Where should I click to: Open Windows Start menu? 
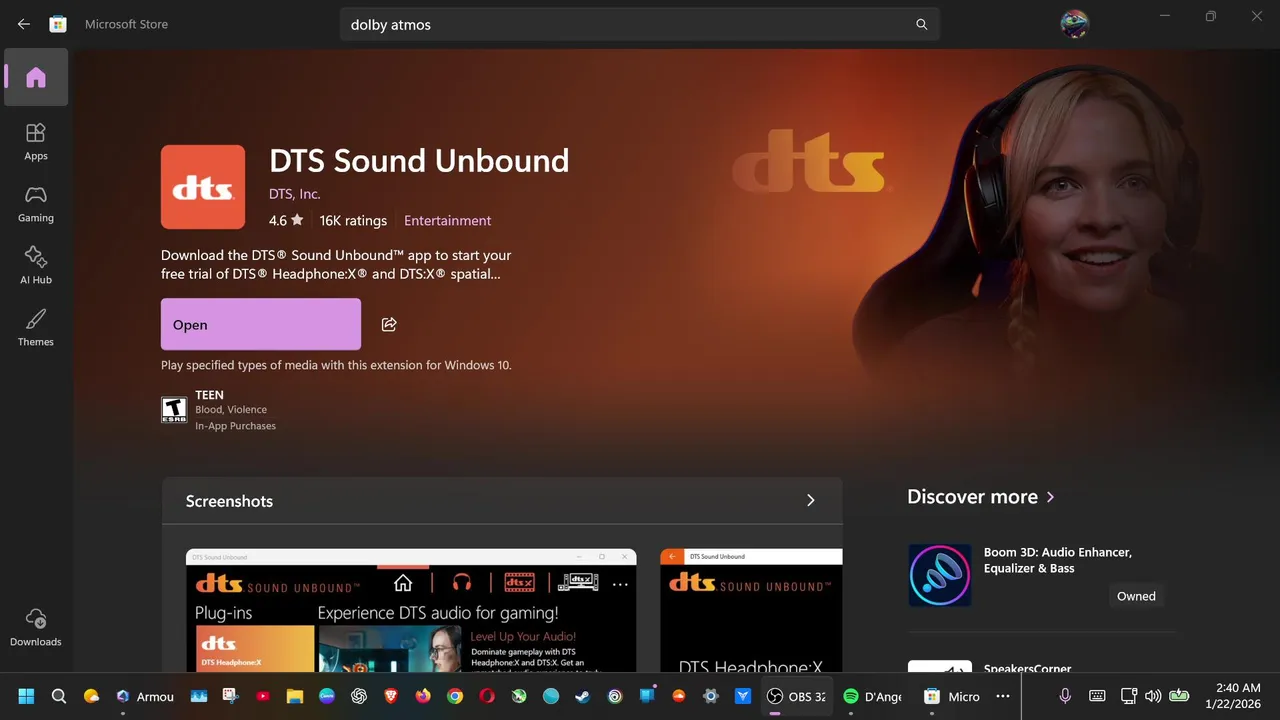tap(26, 696)
